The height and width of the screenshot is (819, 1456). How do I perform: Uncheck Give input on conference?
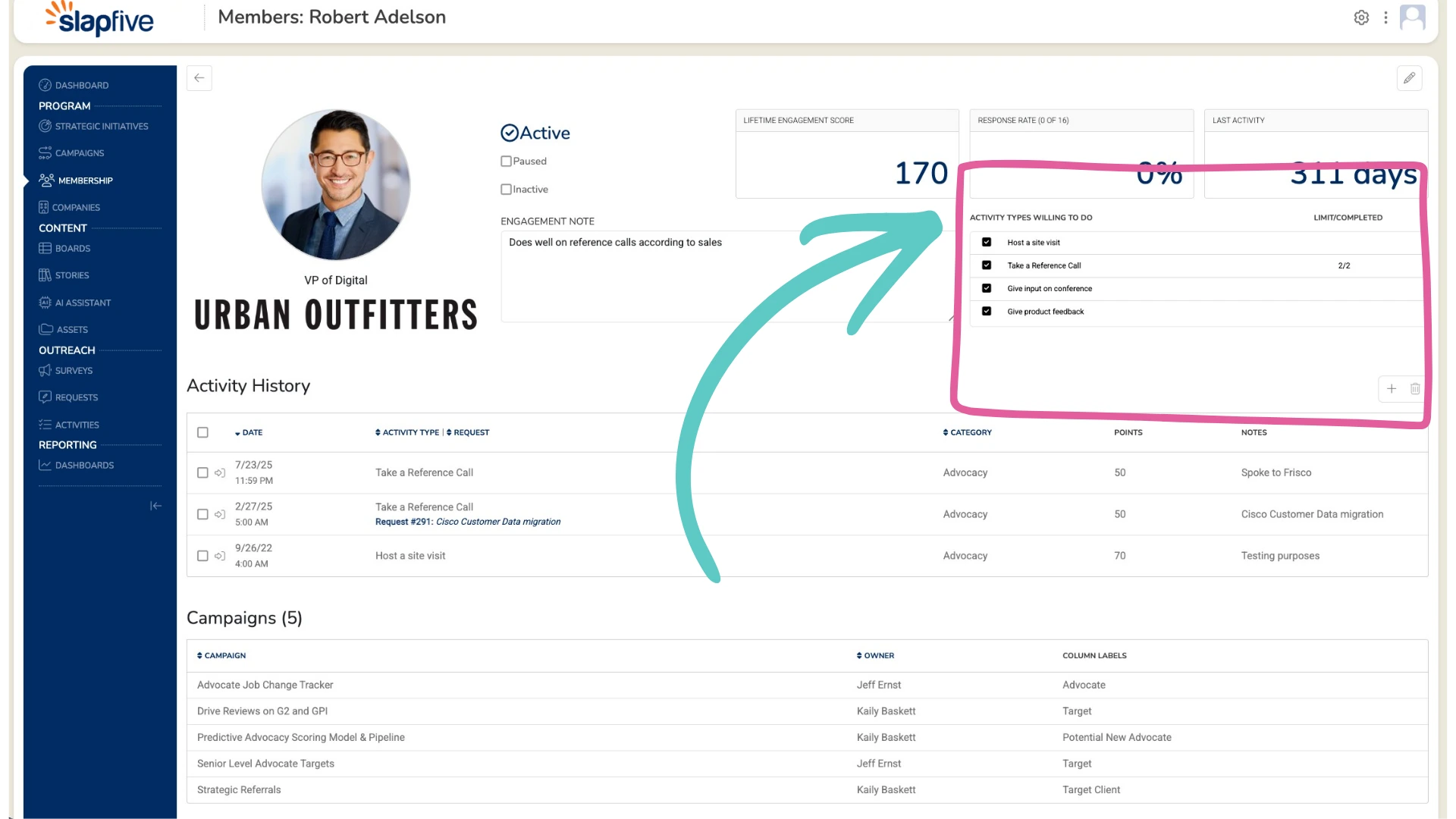click(987, 288)
